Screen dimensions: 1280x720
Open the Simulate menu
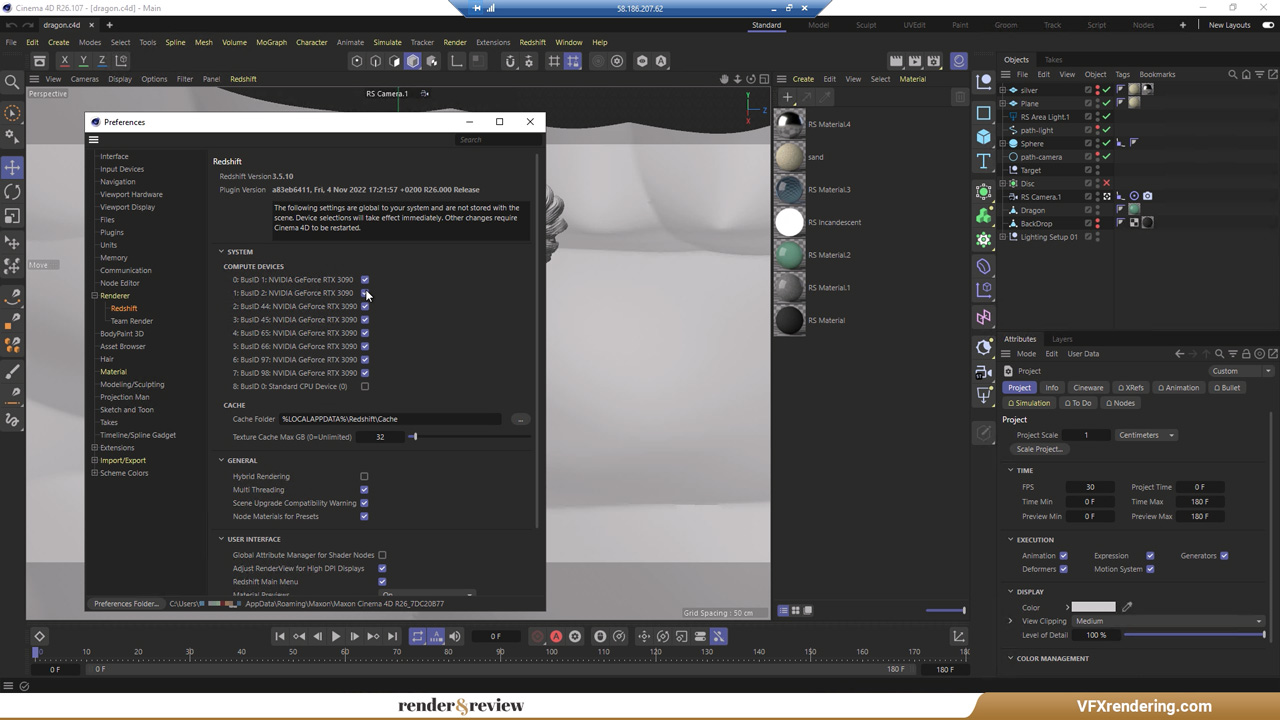pyautogui.click(x=387, y=42)
